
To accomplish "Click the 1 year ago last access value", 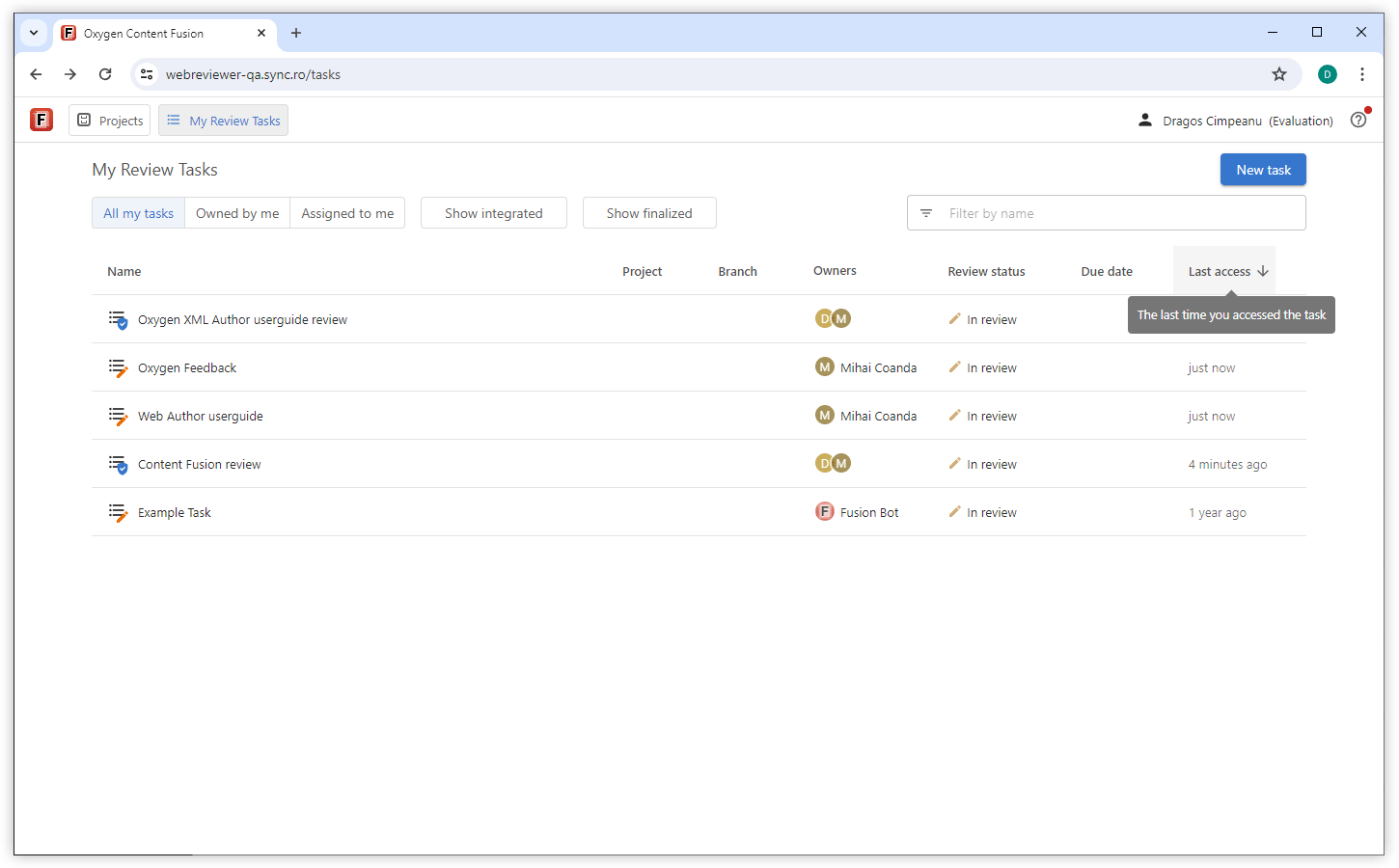I will click(1218, 513).
